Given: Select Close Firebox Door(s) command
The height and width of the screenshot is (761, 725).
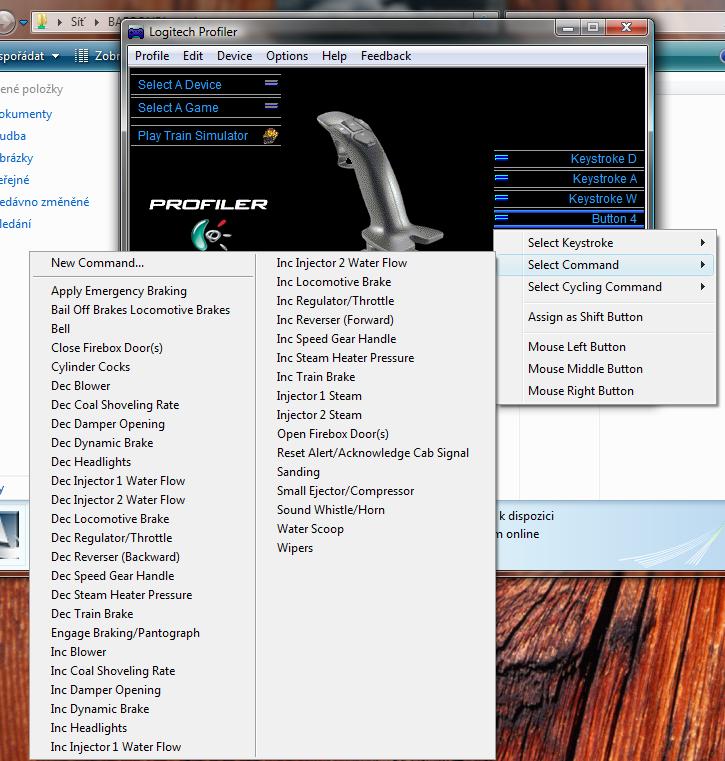Looking at the screenshot, I should (107, 348).
